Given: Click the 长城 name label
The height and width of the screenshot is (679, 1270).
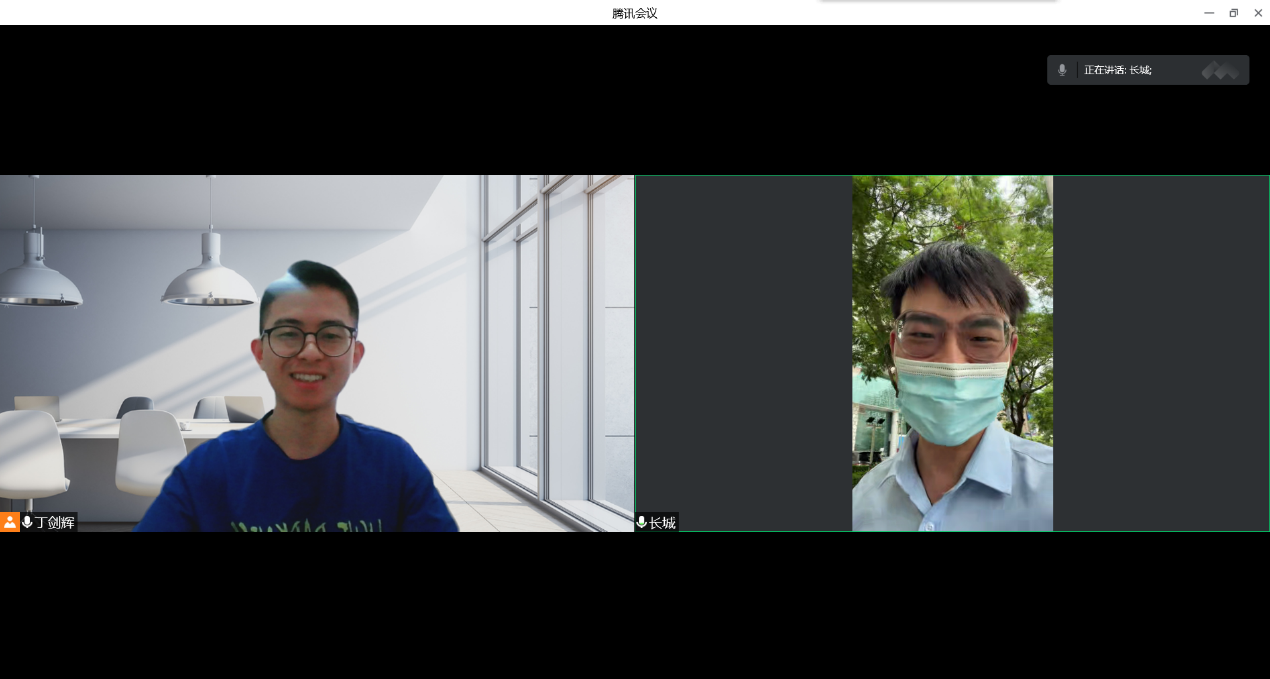Looking at the screenshot, I should coord(662,522).
